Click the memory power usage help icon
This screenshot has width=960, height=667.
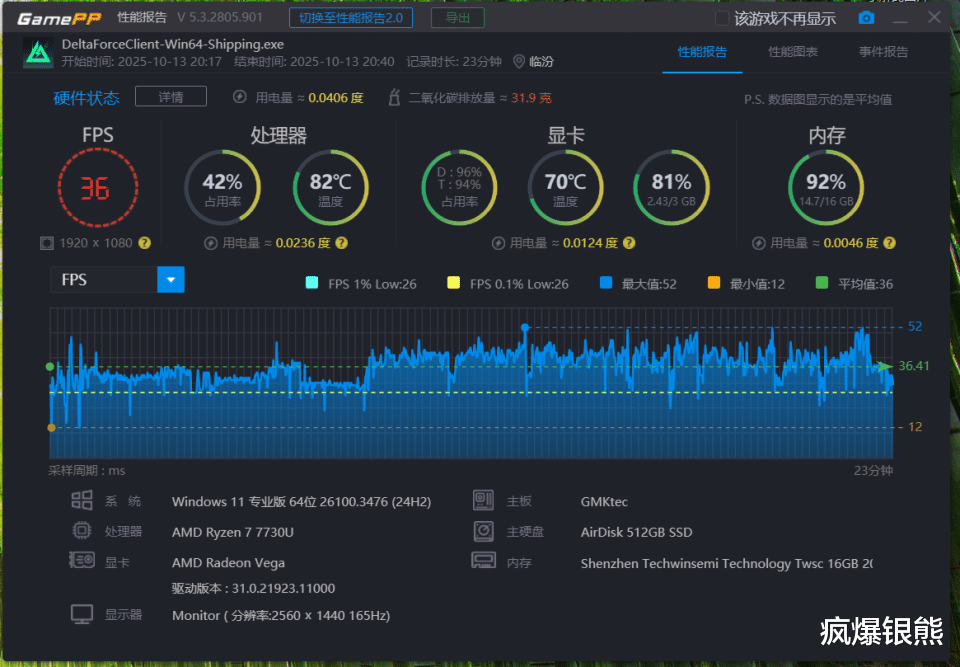889,243
